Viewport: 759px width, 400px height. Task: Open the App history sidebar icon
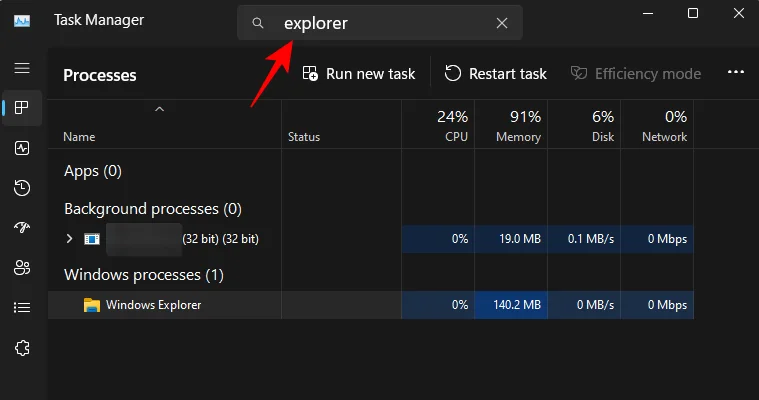22,188
